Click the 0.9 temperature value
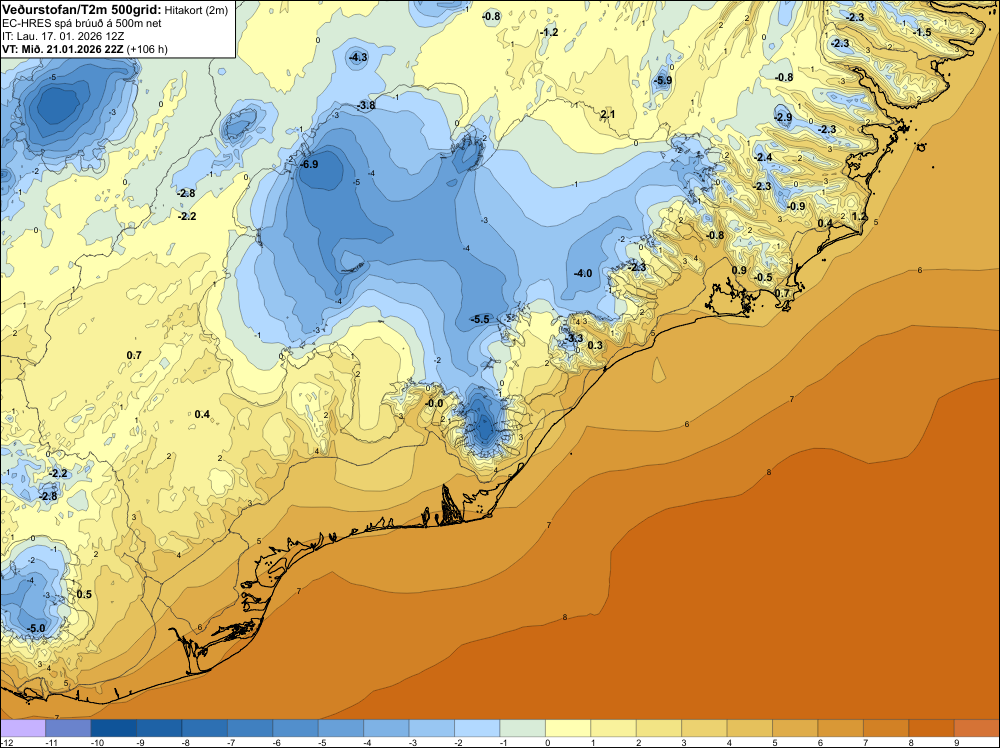Screen dimensions: 1000x748 [x=739, y=270]
